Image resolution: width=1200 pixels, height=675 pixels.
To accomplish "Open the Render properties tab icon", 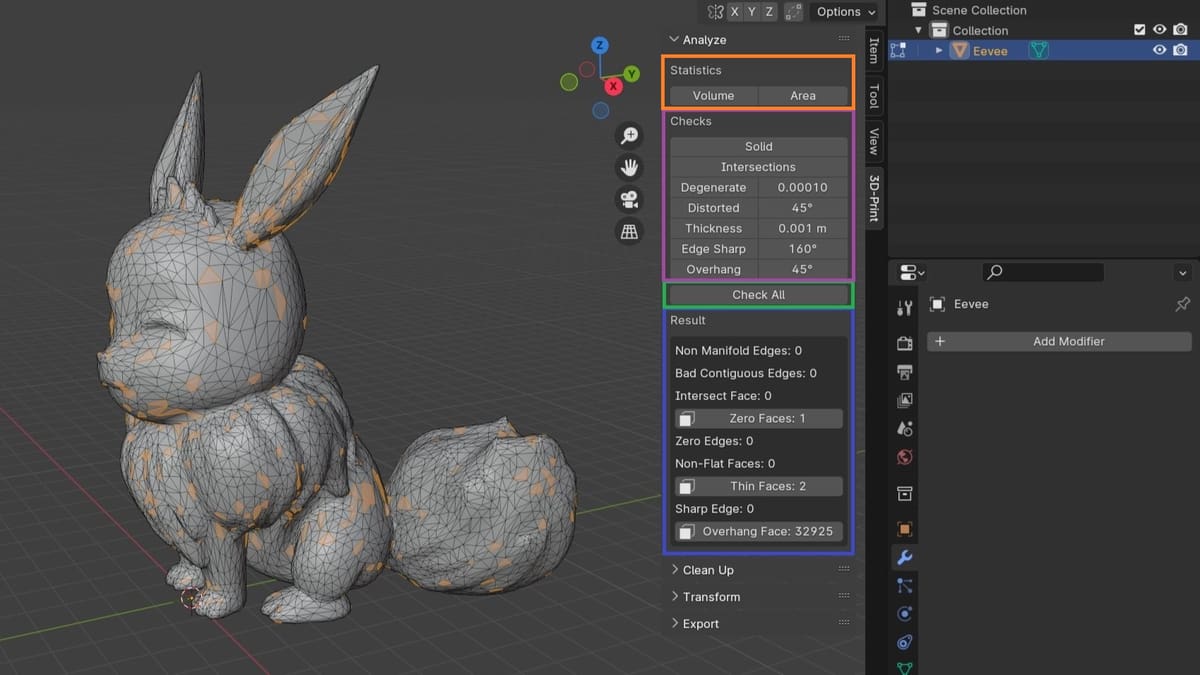I will pos(905,344).
